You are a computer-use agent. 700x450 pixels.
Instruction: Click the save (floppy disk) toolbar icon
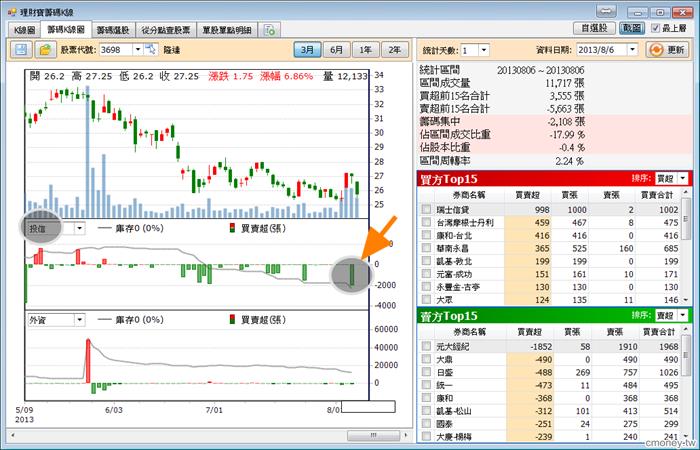(x=21, y=50)
